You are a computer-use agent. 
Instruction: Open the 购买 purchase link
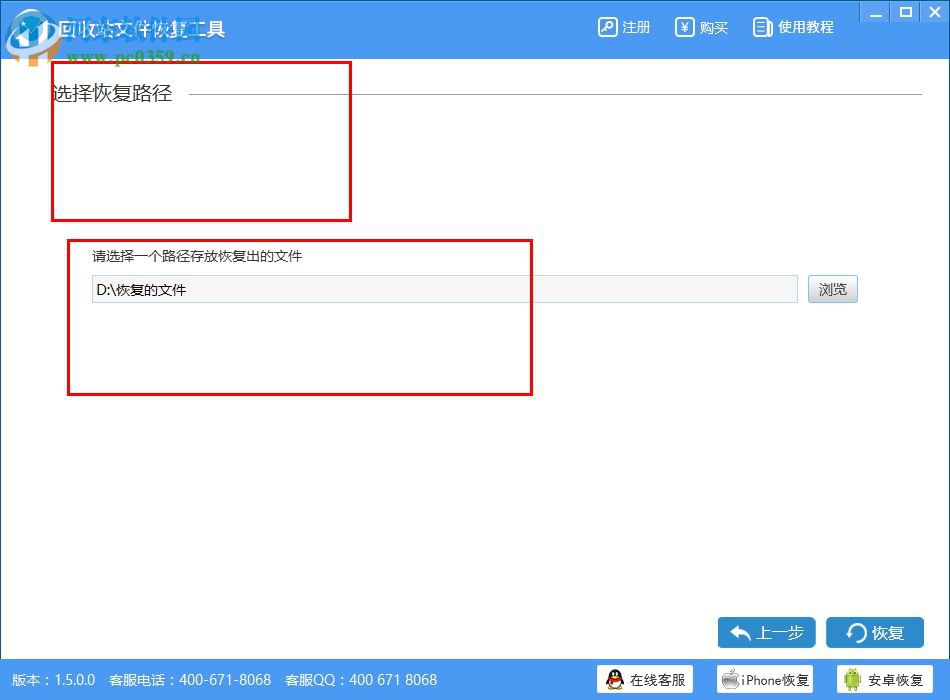pyautogui.click(x=702, y=27)
